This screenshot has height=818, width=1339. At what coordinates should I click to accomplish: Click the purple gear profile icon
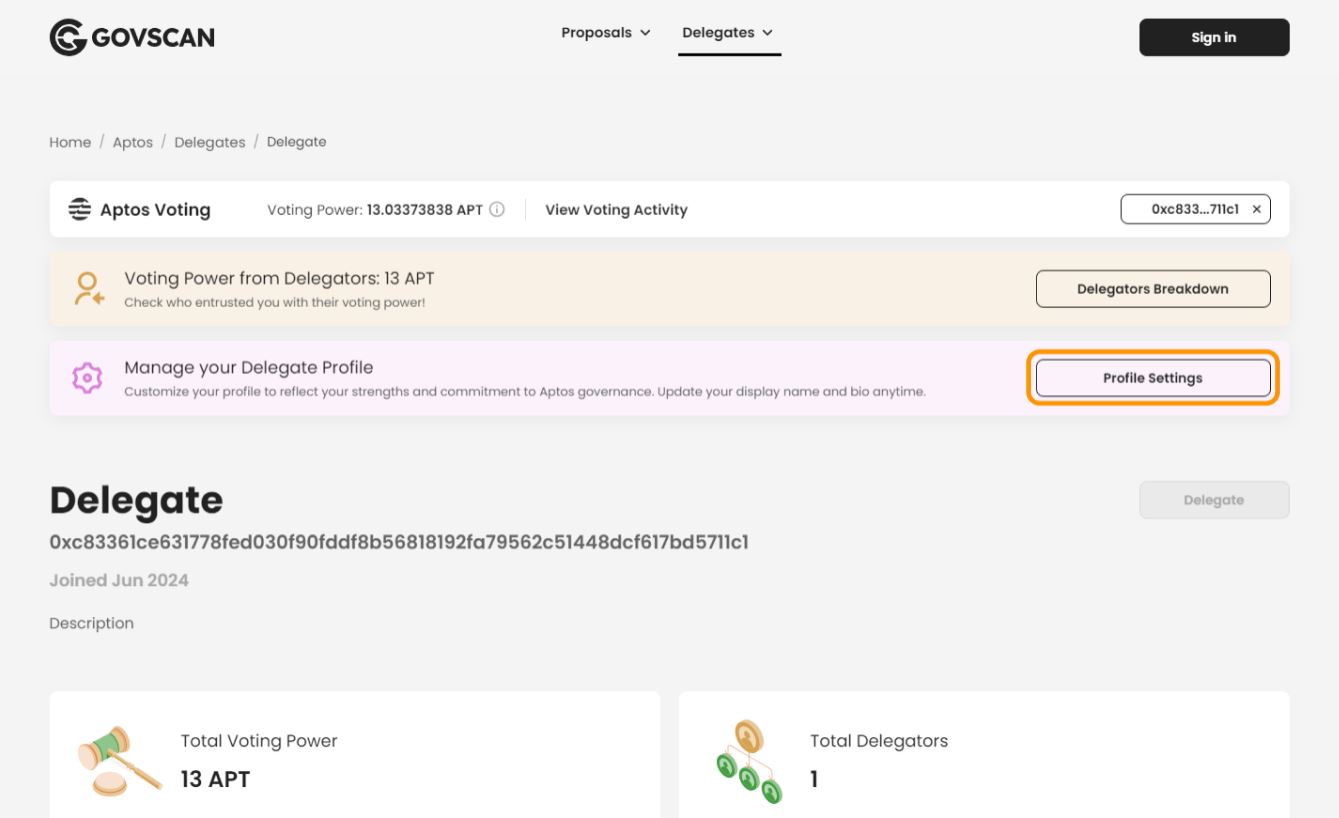tap(87, 378)
